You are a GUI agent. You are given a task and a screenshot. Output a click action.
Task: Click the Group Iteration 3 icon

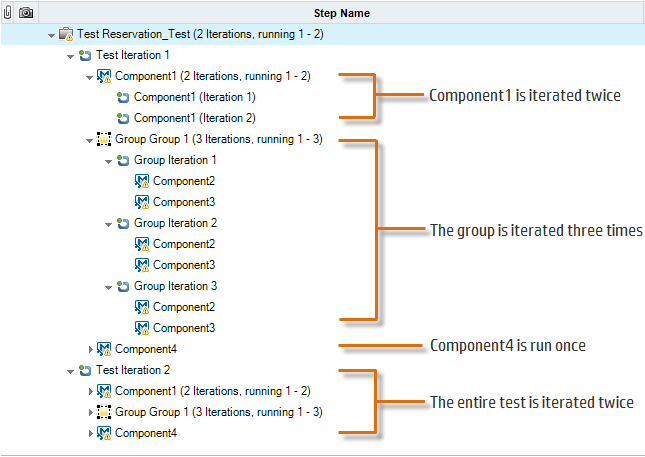click(123, 287)
